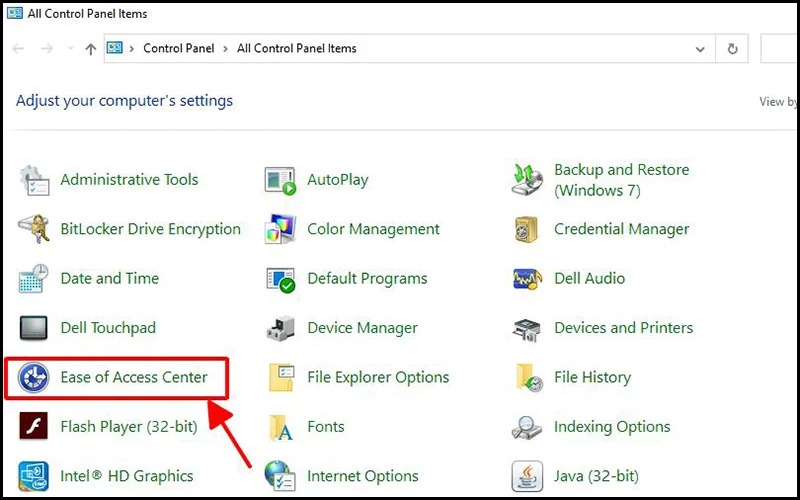Open the Date and Time icon

[x=34, y=279]
